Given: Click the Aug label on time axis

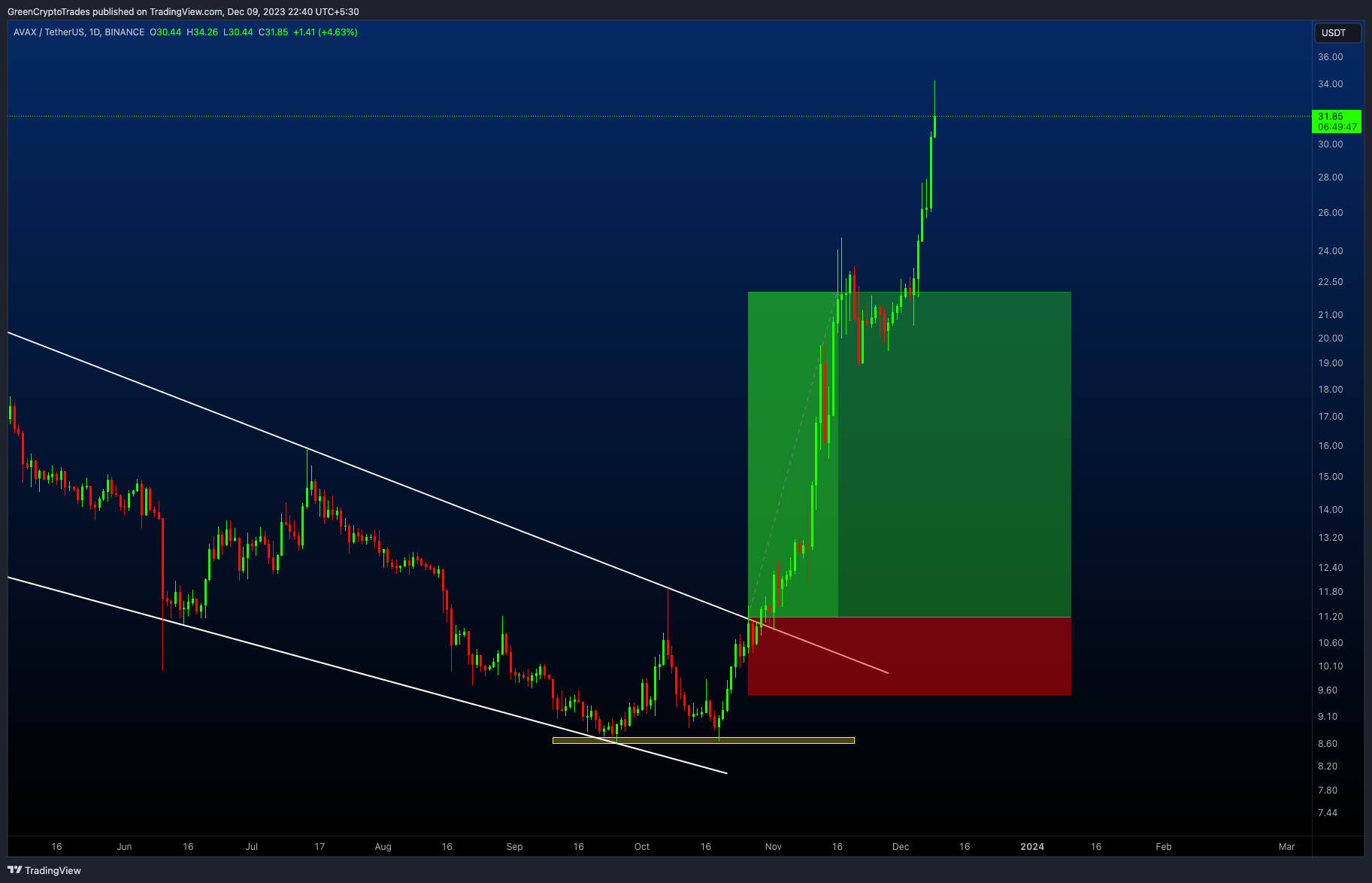Looking at the screenshot, I should [x=383, y=847].
